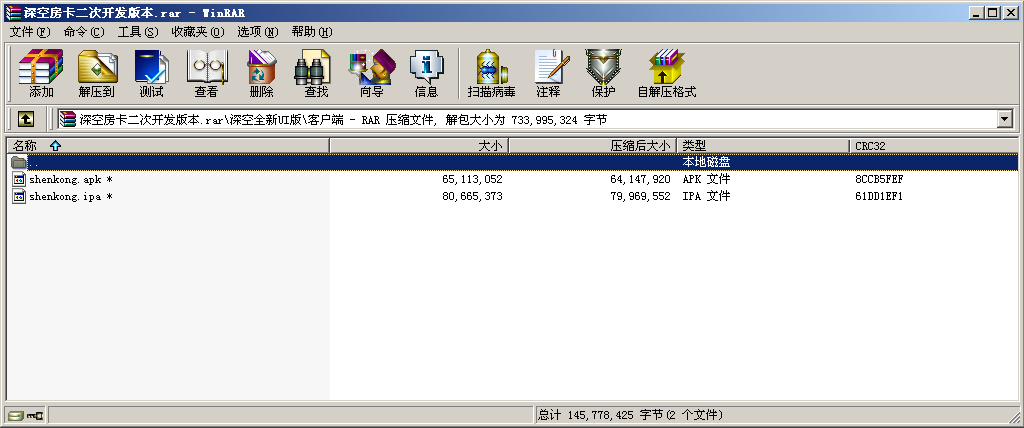Click the Delete (删除) toolbar icon
The height and width of the screenshot is (428, 1024).
(x=261, y=73)
